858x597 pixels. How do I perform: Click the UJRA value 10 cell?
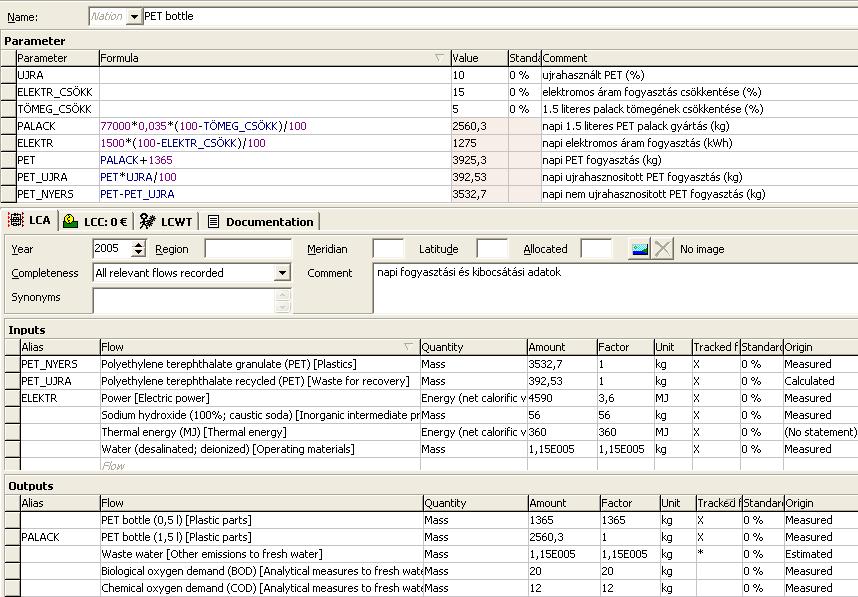coord(479,75)
